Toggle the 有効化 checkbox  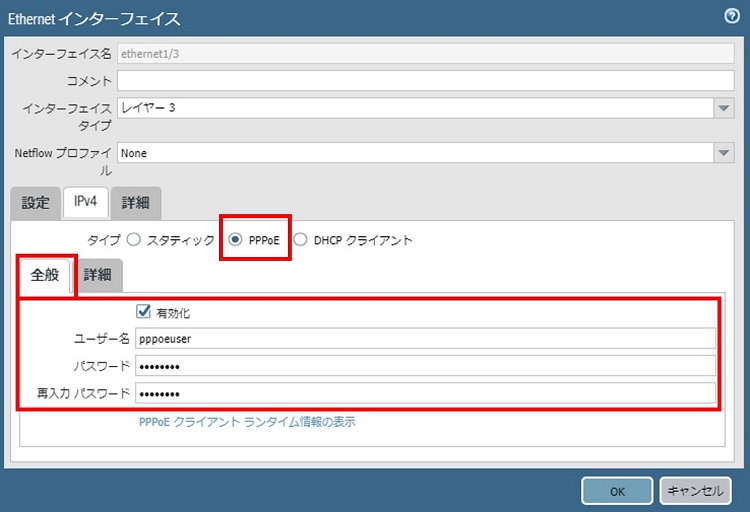coord(143,313)
